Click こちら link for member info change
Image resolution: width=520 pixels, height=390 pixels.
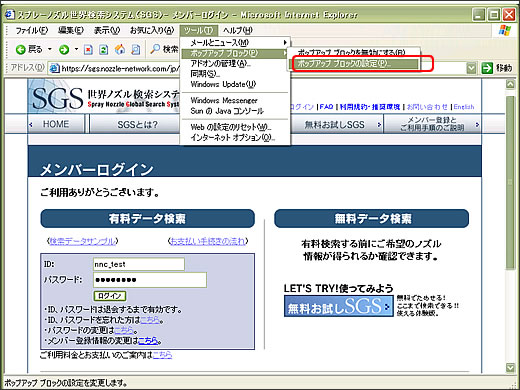pos(148,341)
